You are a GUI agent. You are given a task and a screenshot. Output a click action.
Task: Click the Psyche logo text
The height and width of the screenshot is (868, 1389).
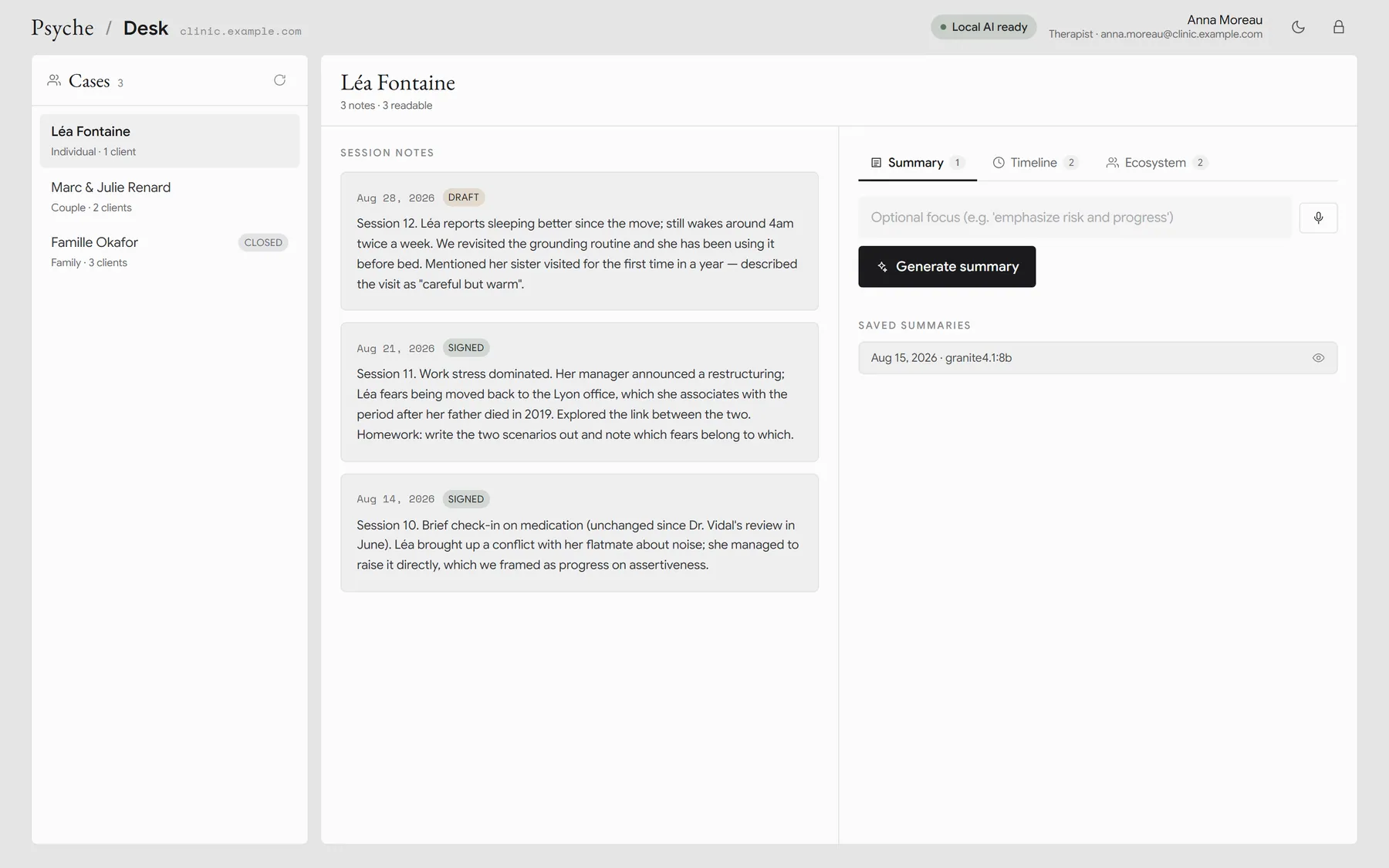click(63, 28)
